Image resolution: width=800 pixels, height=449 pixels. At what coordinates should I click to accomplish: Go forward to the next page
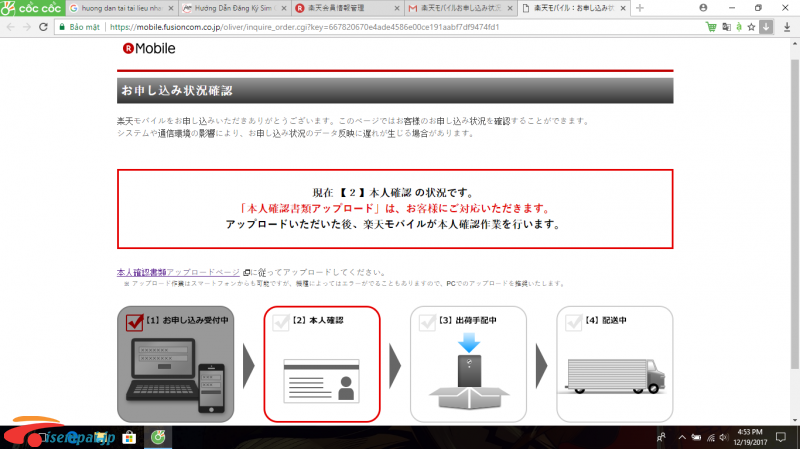pyautogui.click(x=27, y=27)
